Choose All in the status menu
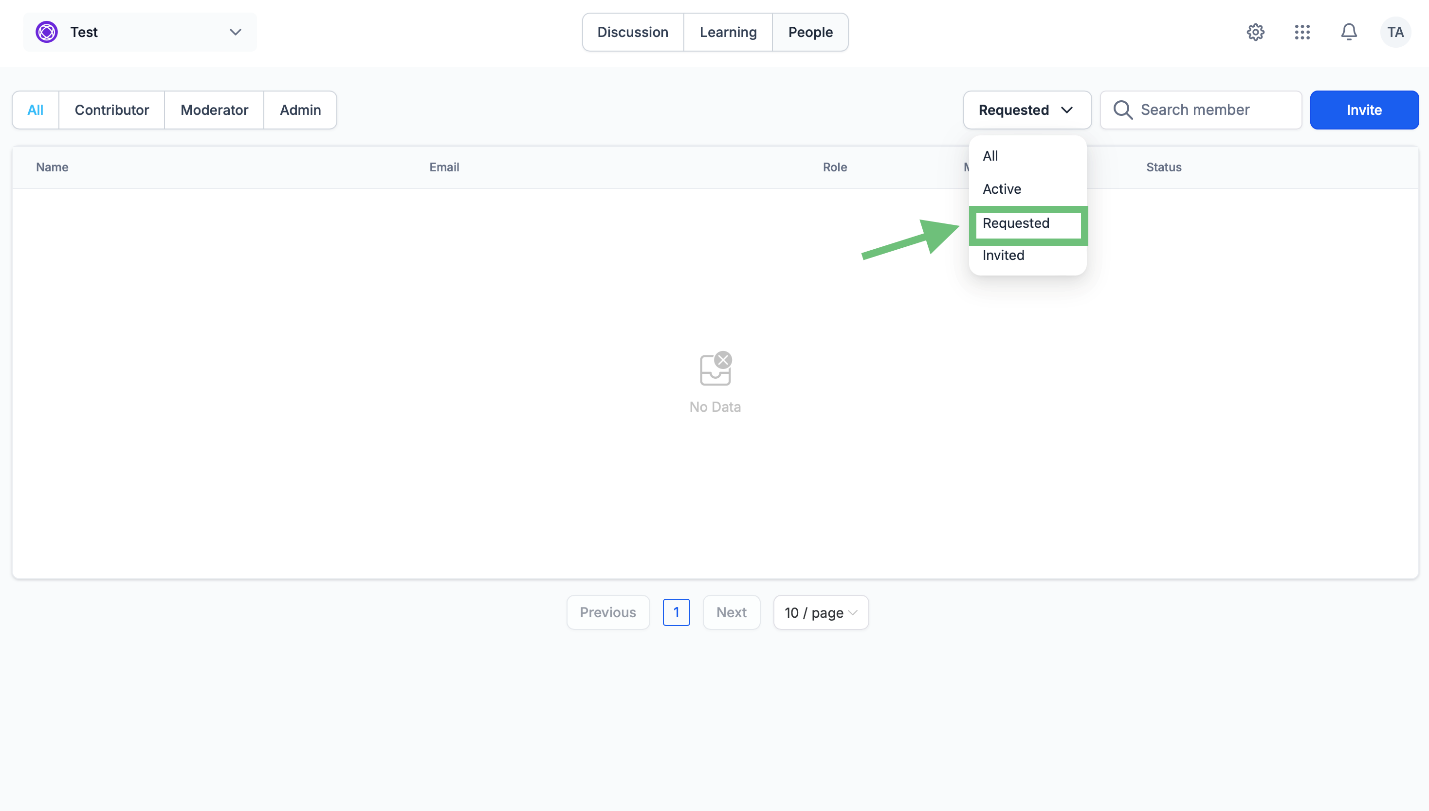The image size is (1429, 811). pyautogui.click(x=1027, y=156)
